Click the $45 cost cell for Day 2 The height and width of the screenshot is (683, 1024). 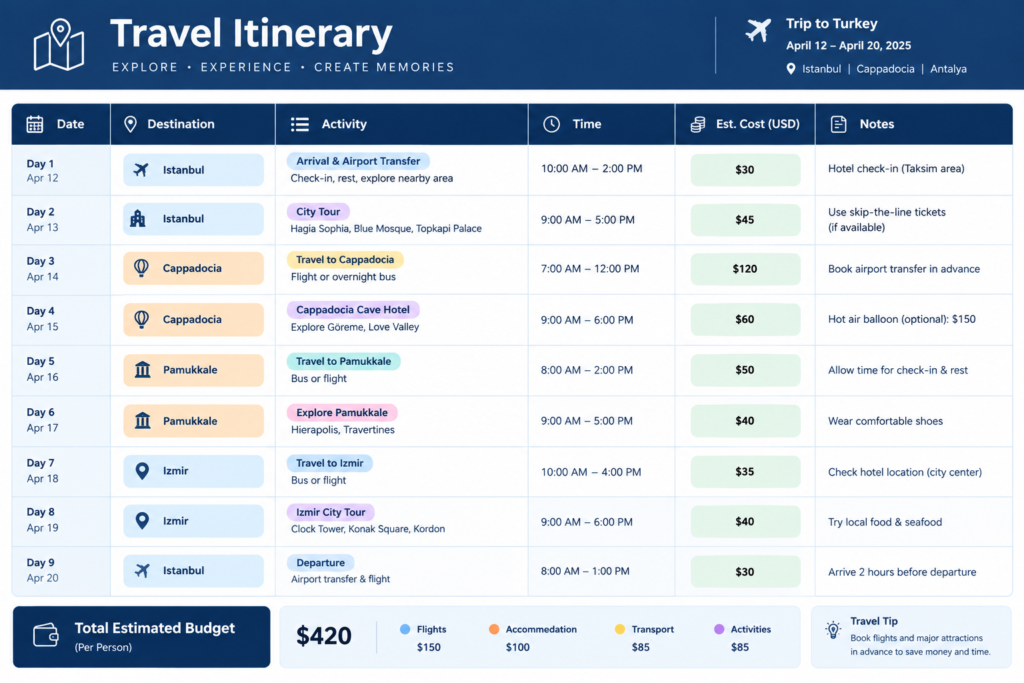745,220
